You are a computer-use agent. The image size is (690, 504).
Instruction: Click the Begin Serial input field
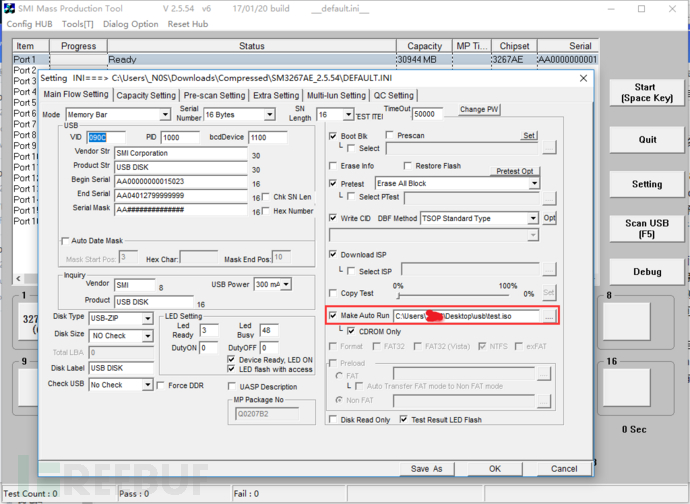181,181
